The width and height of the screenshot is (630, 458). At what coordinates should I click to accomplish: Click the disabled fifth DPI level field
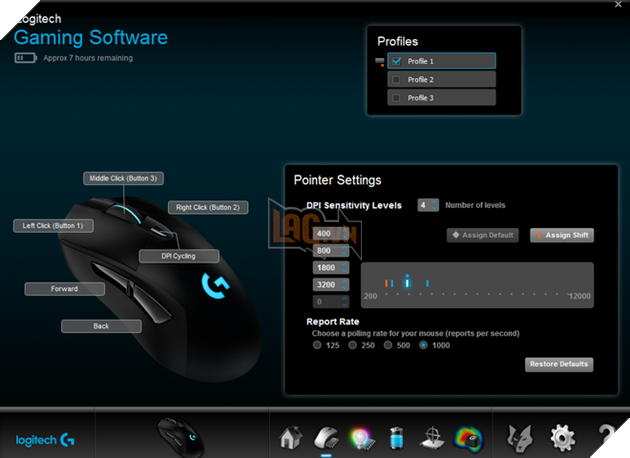click(x=331, y=302)
